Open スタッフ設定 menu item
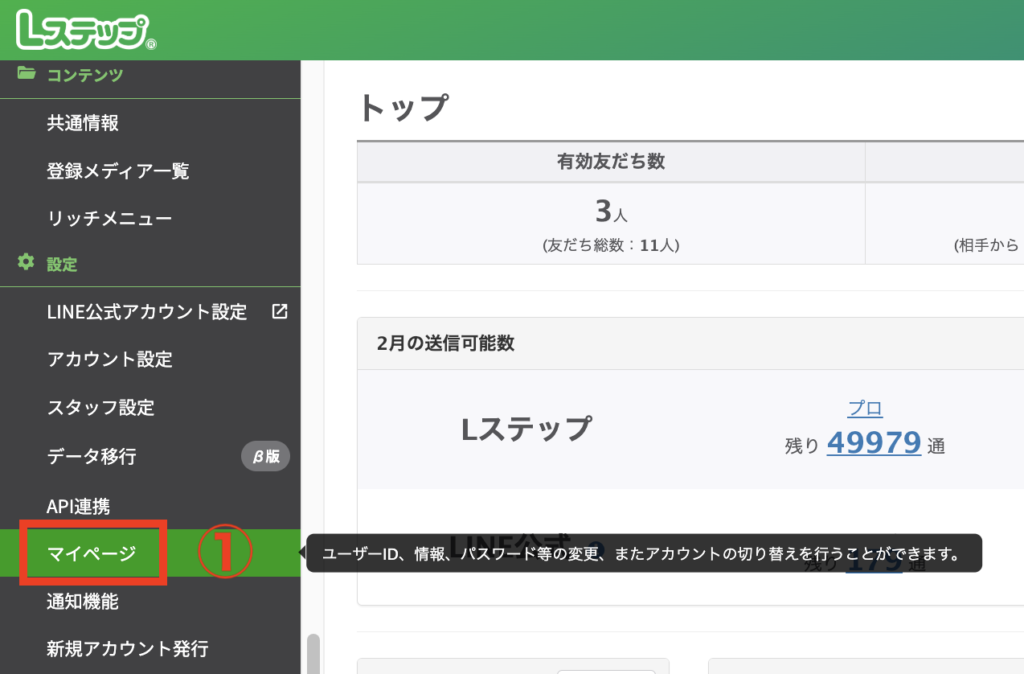The height and width of the screenshot is (674, 1024). point(101,408)
